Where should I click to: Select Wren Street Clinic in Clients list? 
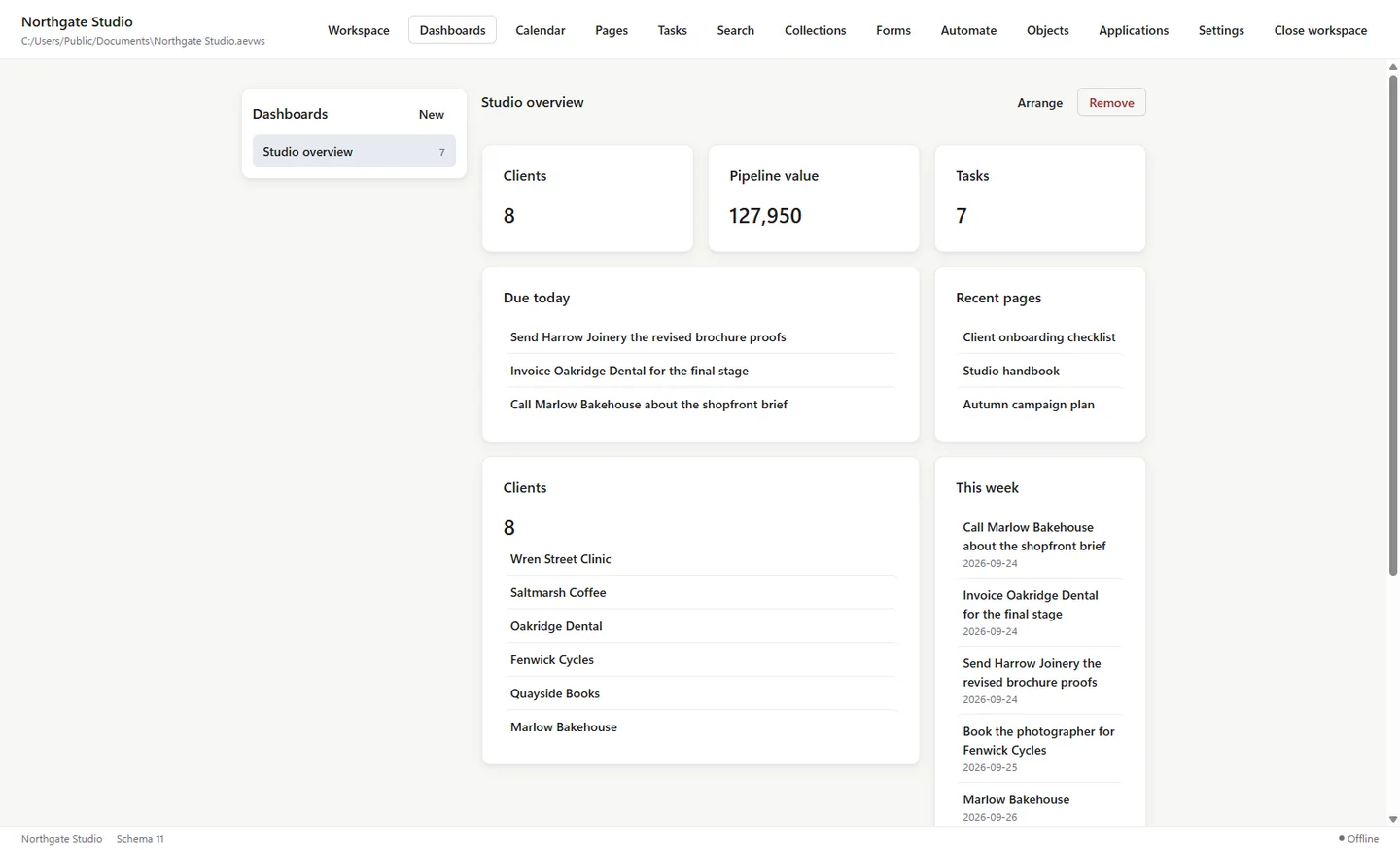pyautogui.click(x=700, y=558)
